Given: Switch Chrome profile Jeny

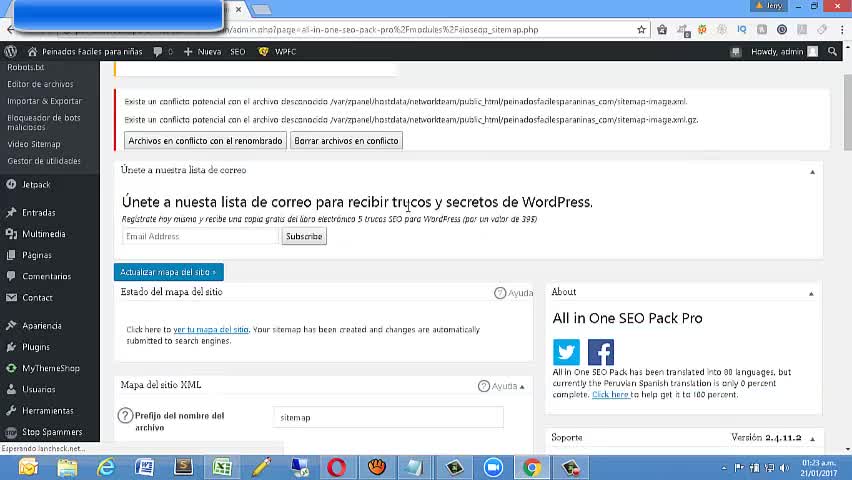Looking at the screenshot, I should 768,5.
